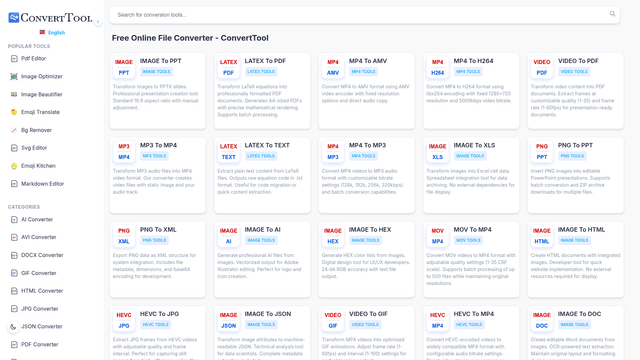
Task: Click the VIDEO GIF format icon
Action: (333, 320)
